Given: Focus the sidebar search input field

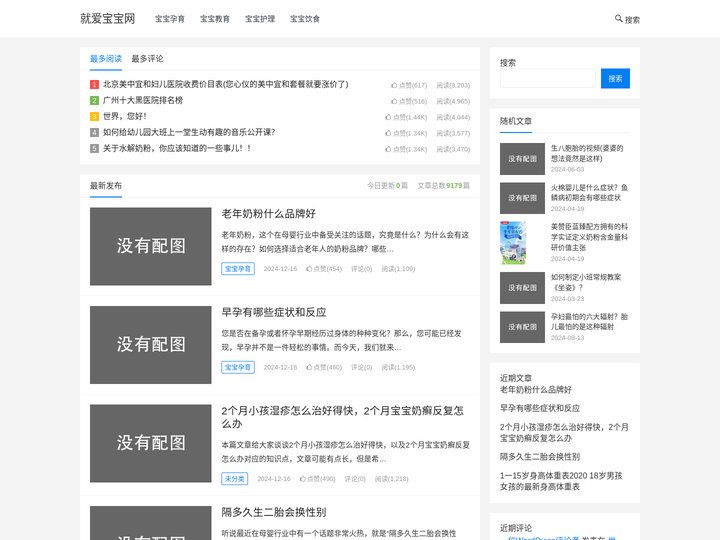Looking at the screenshot, I should pos(548,79).
